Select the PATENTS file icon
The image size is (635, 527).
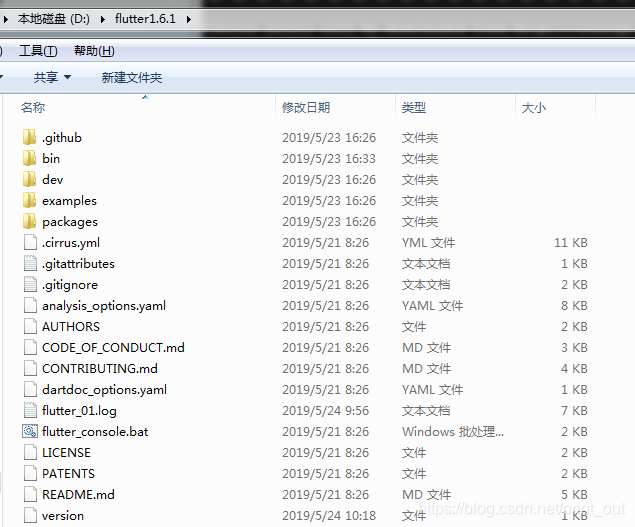point(30,474)
